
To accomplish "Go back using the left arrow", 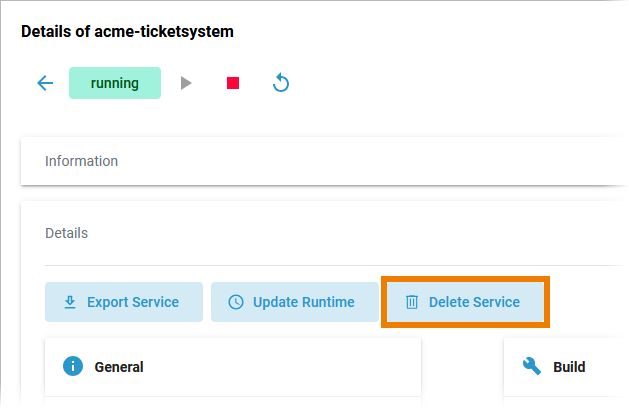I will click(x=44, y=83).
